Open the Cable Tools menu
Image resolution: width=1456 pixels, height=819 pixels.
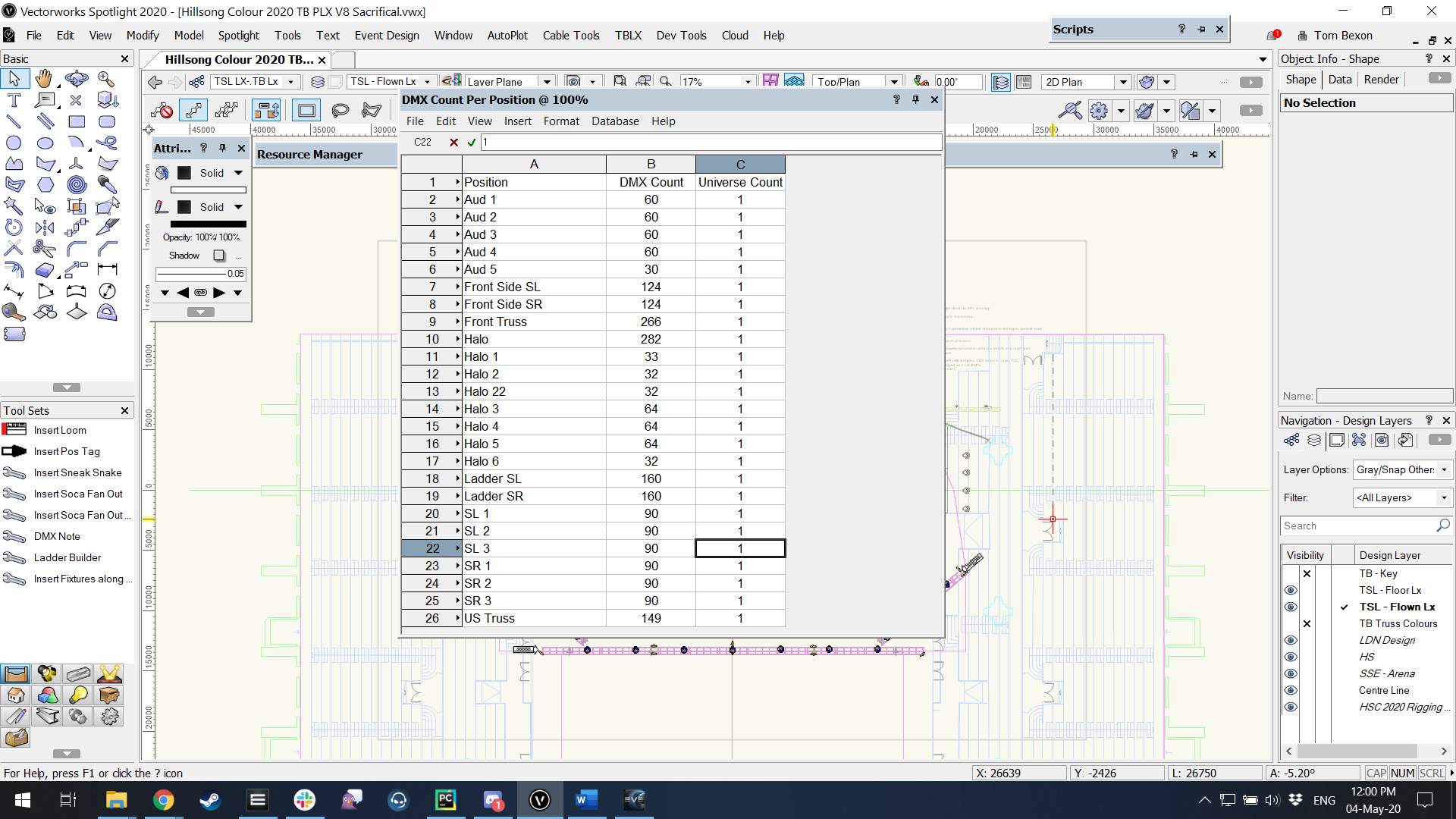[x=571, y=36]
